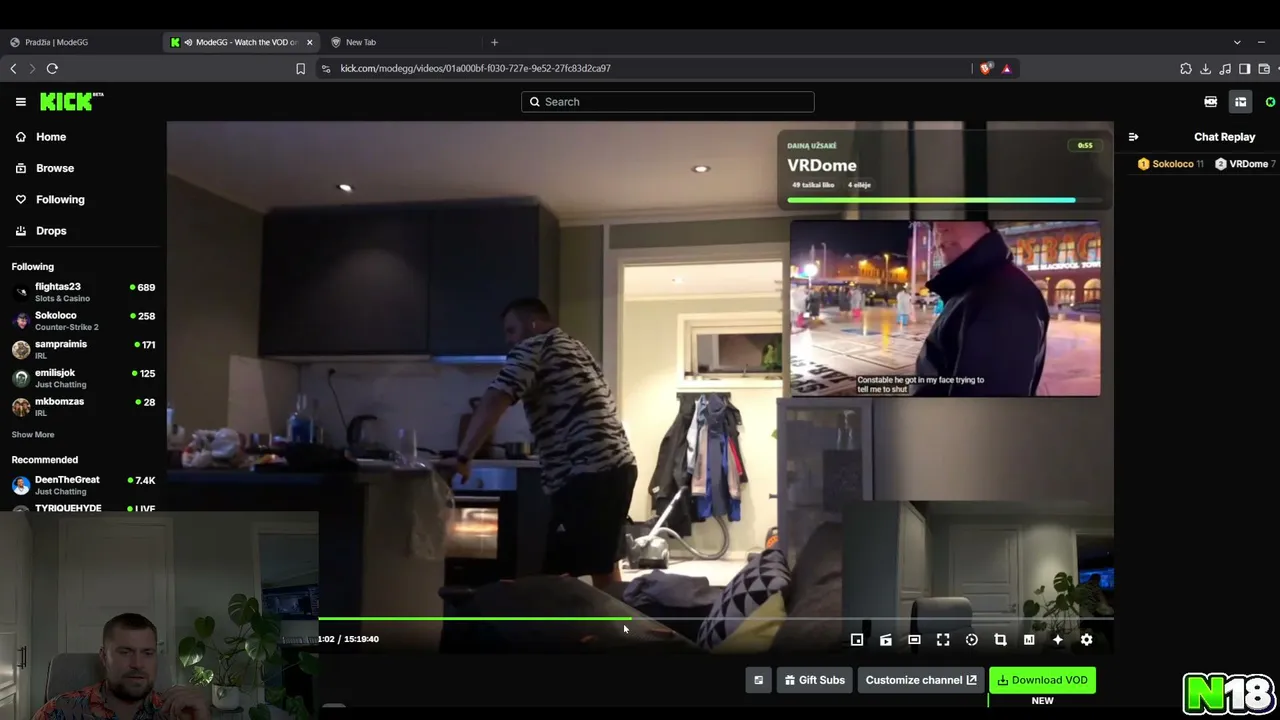Open the Brave Wallet
Image resolution: width=1280 pixels, height=720 pixels.
1265,69
